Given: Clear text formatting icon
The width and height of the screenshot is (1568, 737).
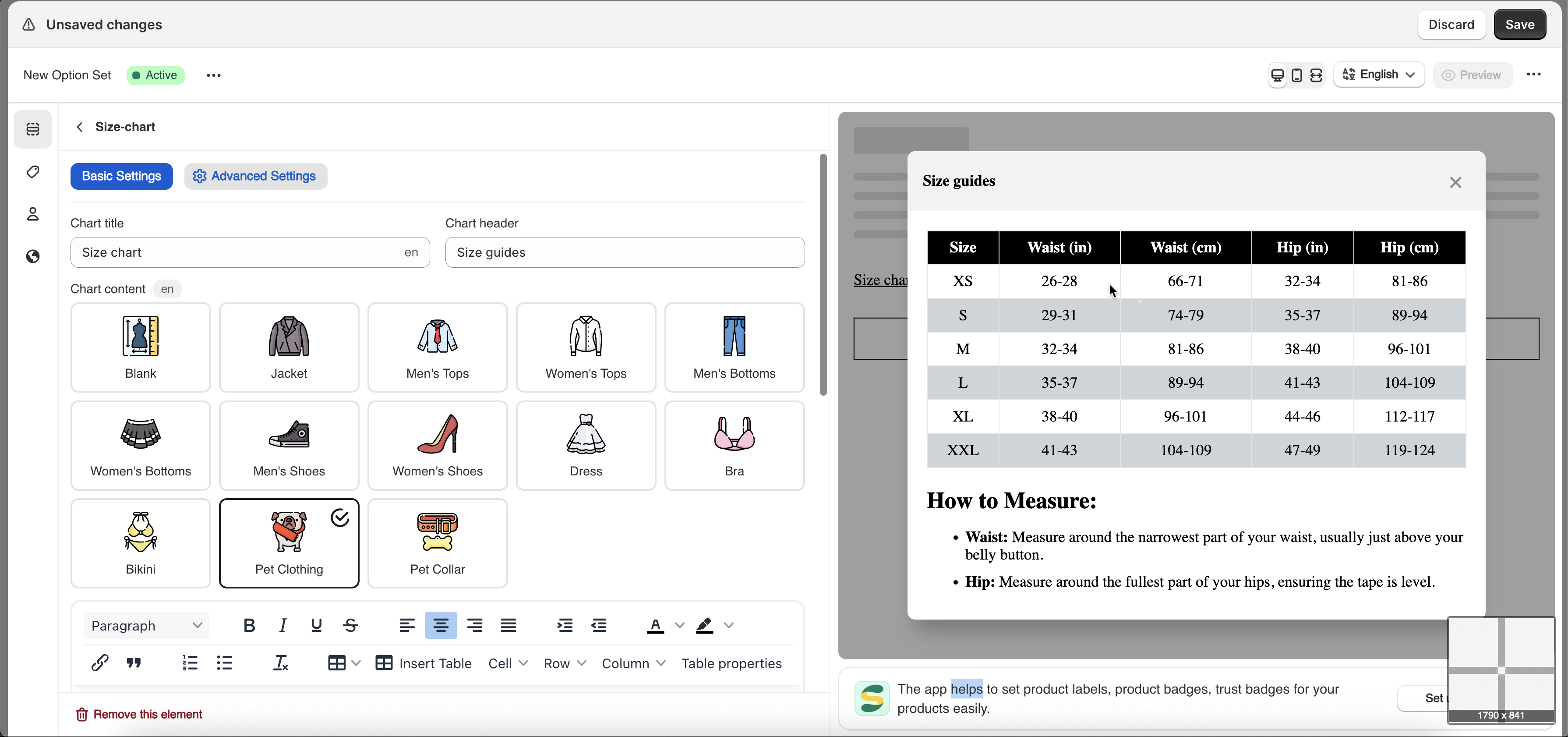Looking at the screenshot, I should [280, 663].
